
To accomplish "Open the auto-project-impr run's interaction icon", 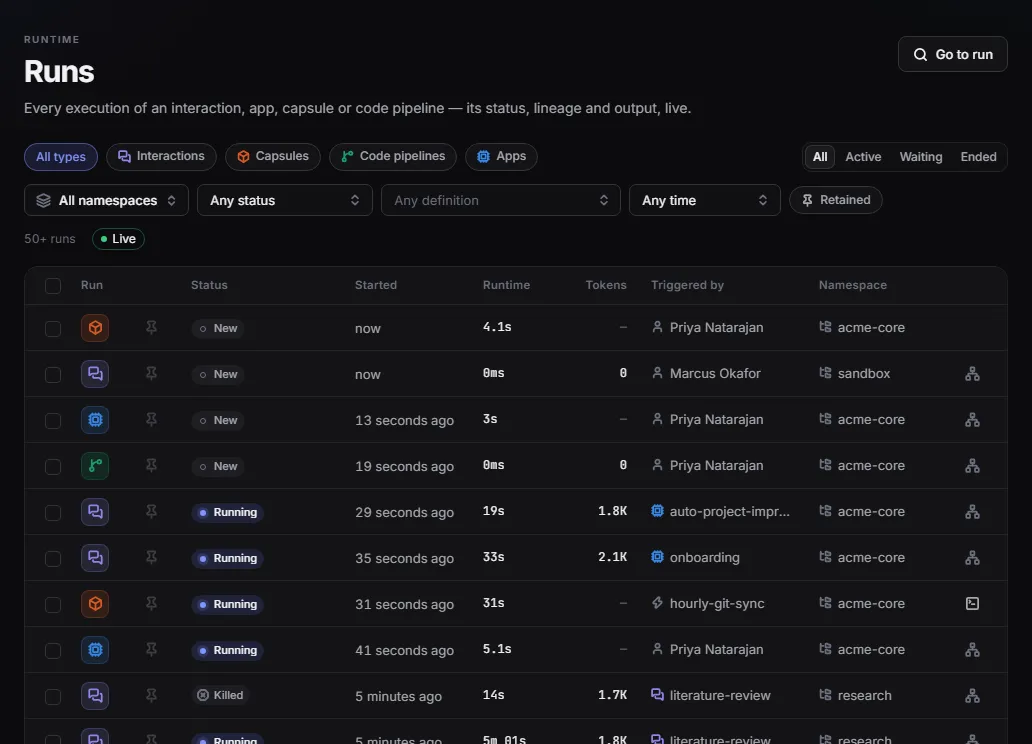I will [95, 512].
